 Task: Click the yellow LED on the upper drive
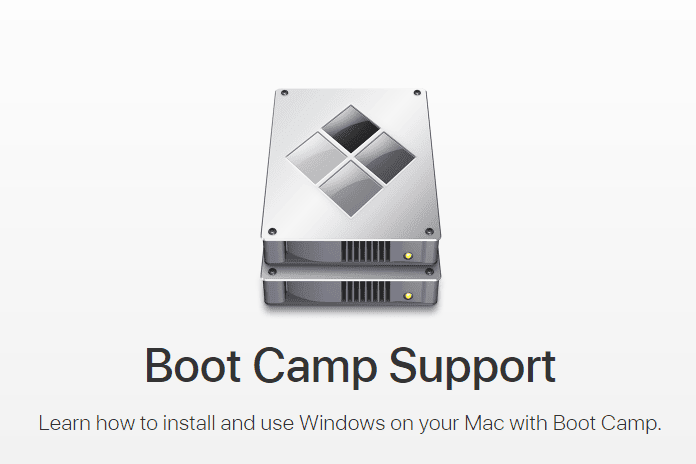pos(408,256)
